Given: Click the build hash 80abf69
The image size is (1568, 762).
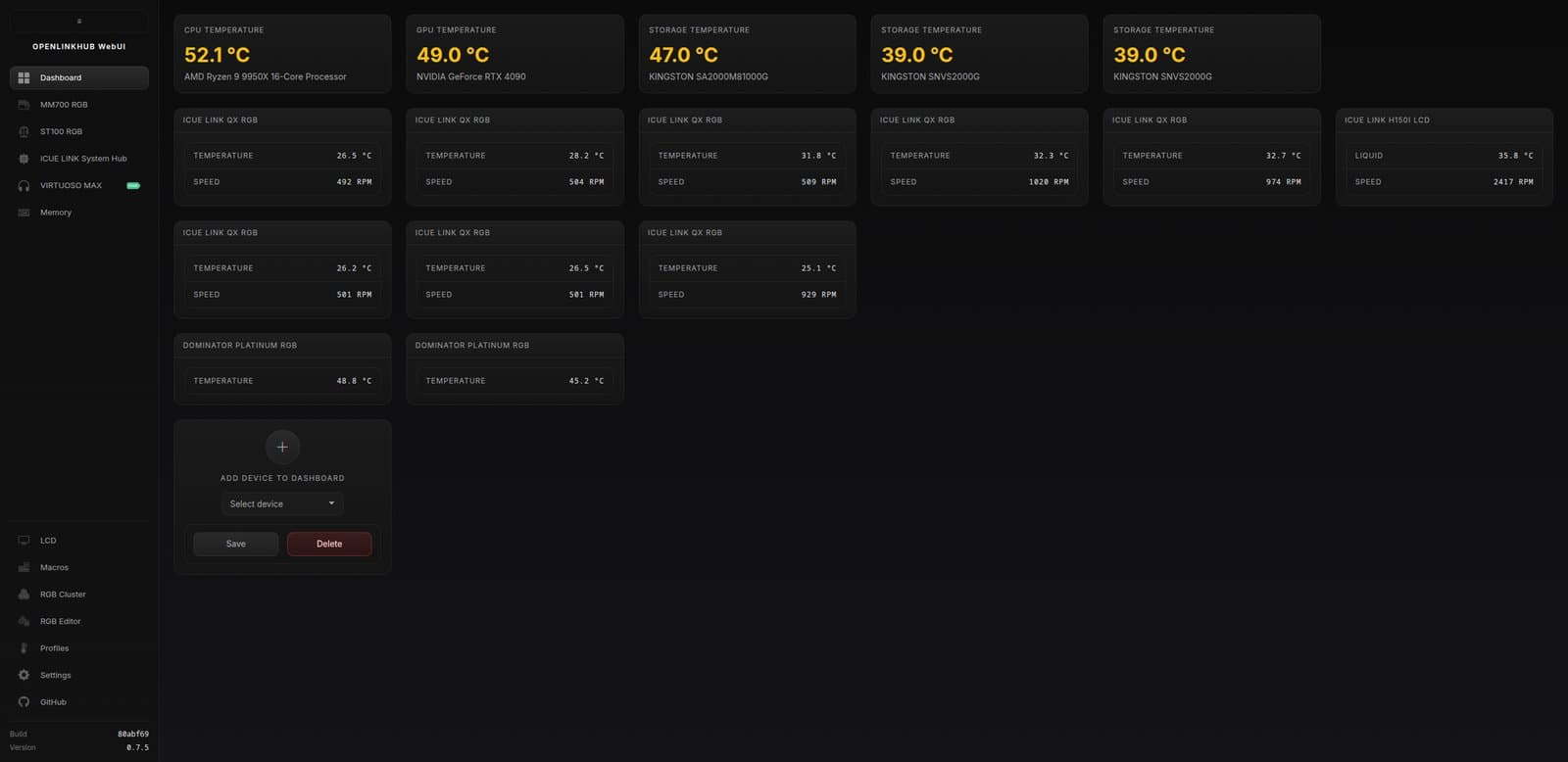Looking at the screenshot, I should (133, 734).
